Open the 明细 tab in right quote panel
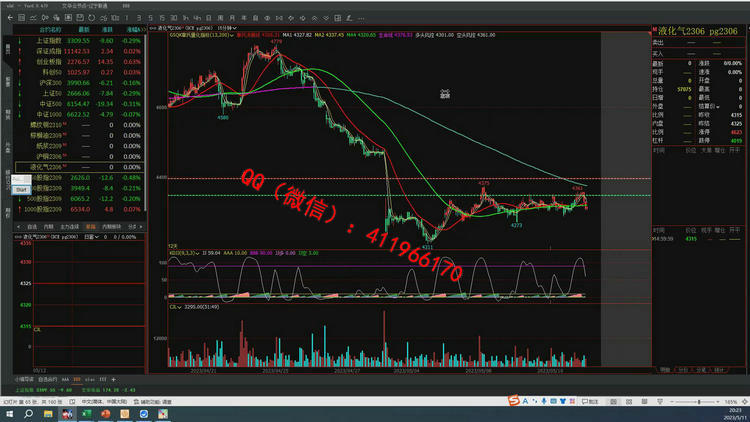This screenshot has width=750, height=422. (665, 370)
